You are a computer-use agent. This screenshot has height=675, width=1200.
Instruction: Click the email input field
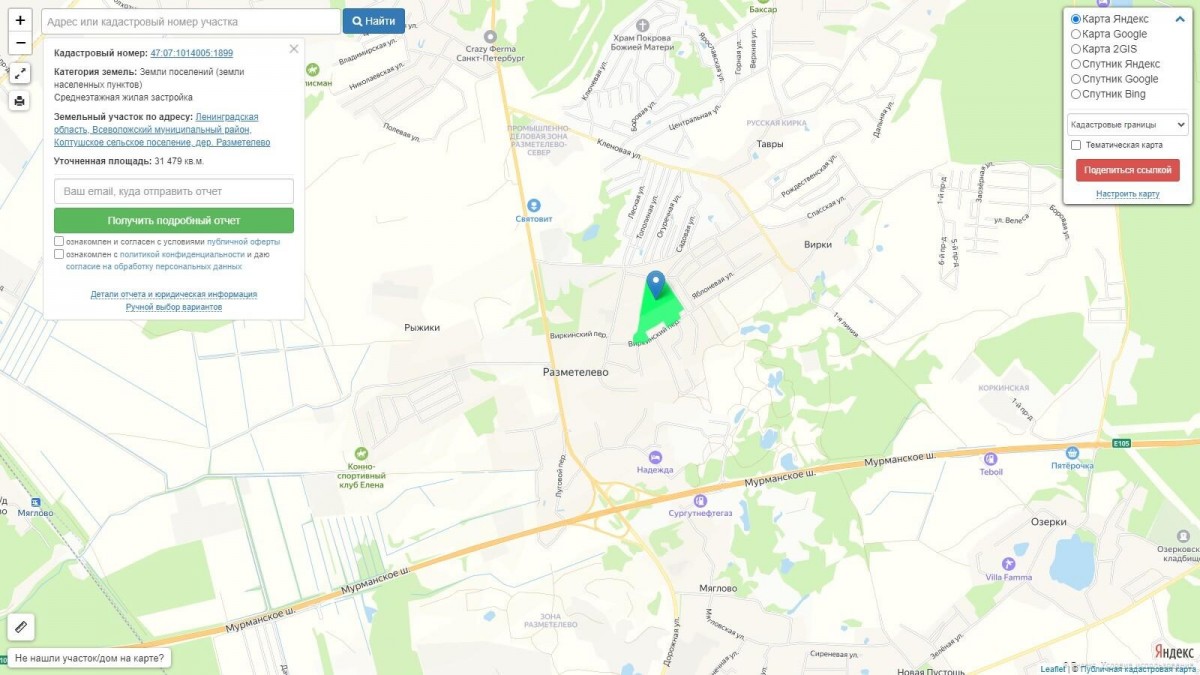(174, 191)
